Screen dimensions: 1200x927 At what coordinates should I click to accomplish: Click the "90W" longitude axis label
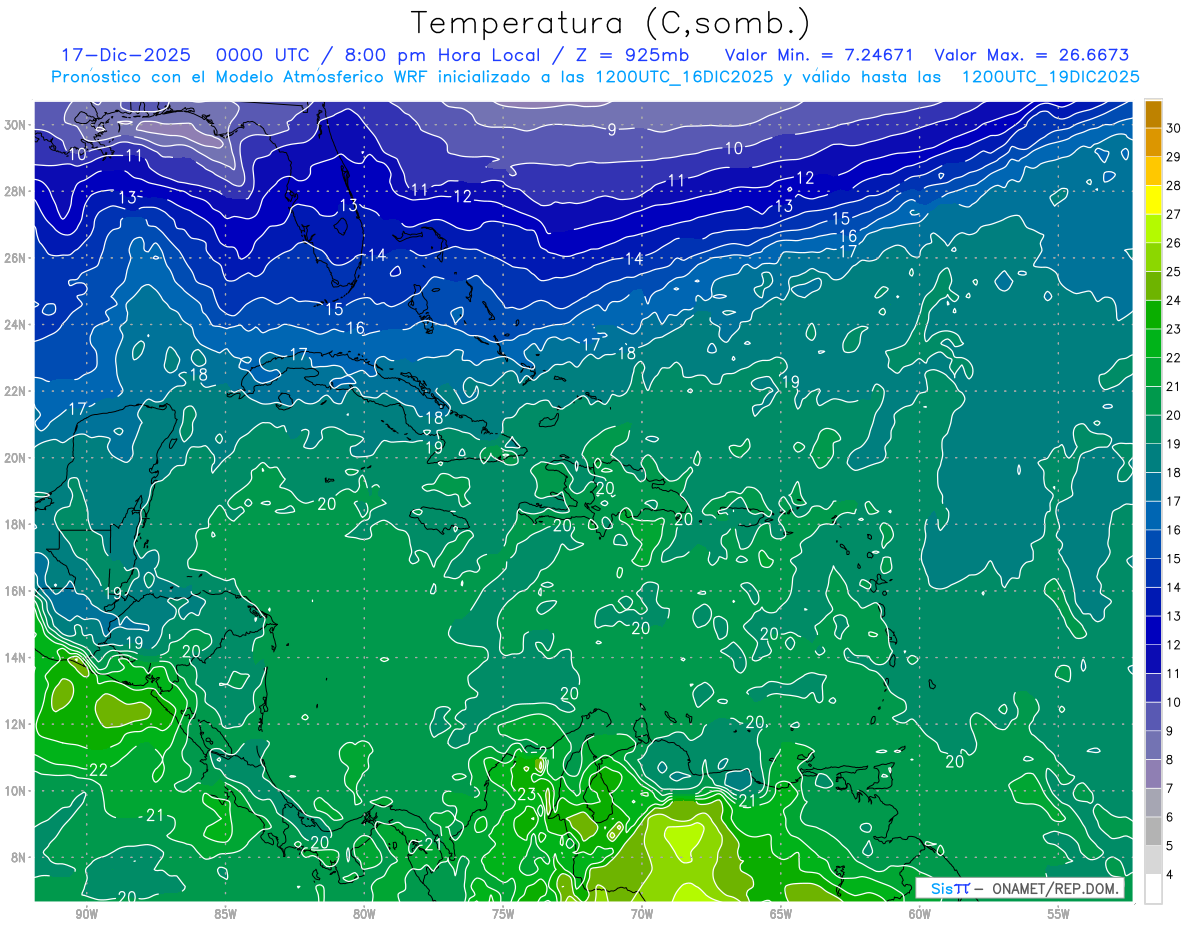87,914
